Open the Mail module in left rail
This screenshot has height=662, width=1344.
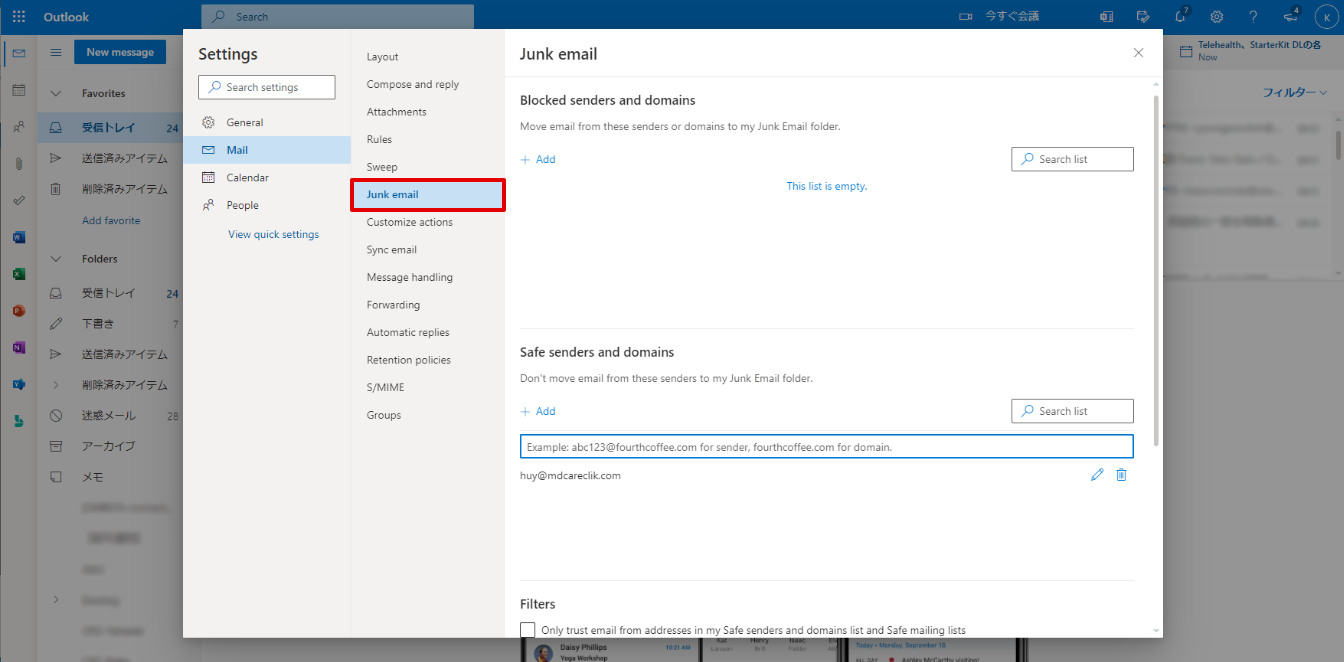18,53
